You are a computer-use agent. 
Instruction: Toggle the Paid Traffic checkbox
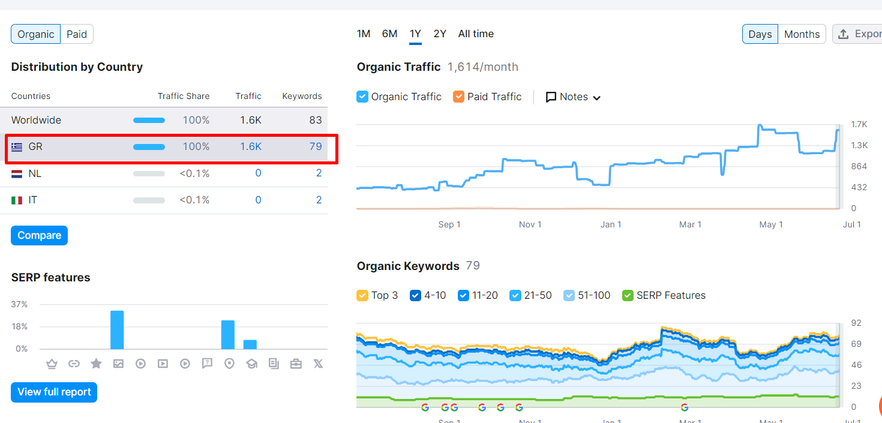[x=459, y=97]
